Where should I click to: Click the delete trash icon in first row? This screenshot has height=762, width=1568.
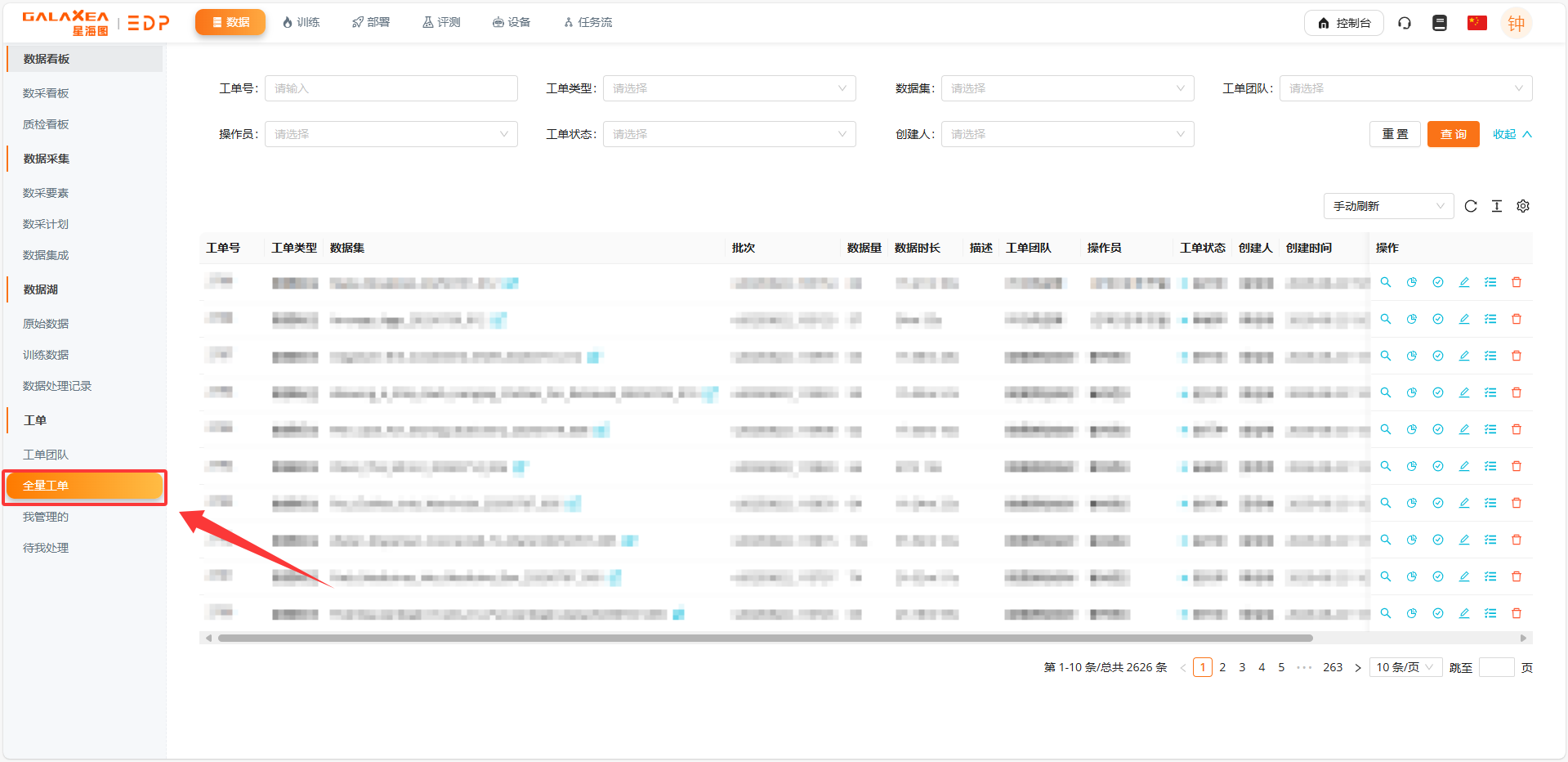[x=1517, y=282]
